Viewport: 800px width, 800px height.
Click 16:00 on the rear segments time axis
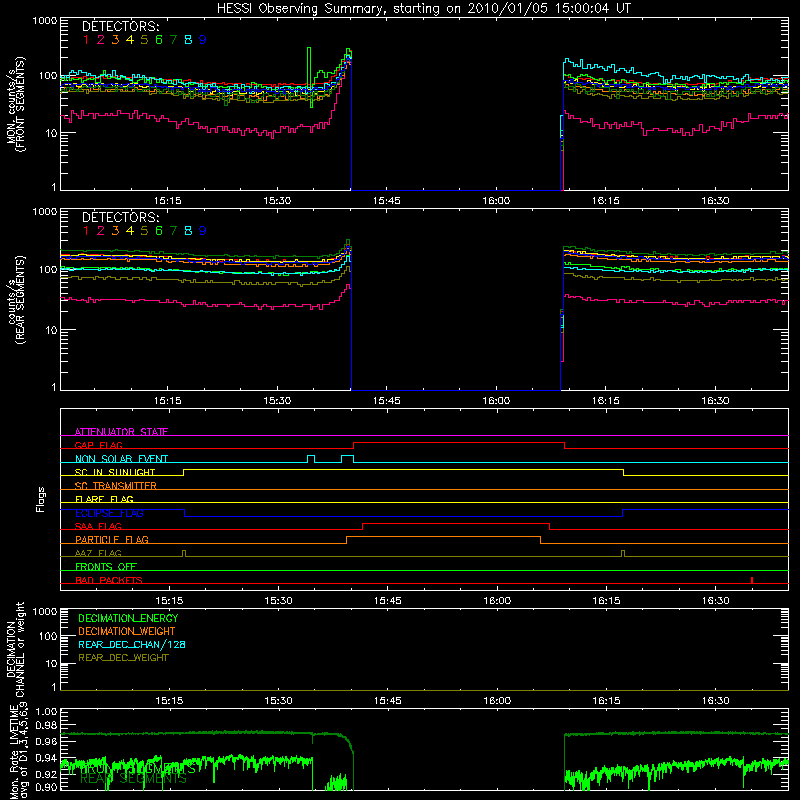[x=496, y=401]
